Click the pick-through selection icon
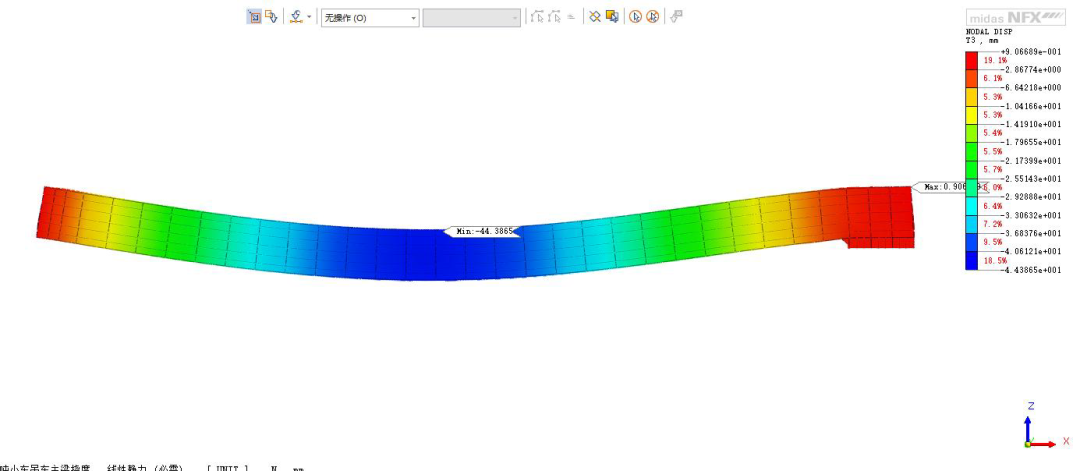The image size is (1080, 471). [271, 17]
